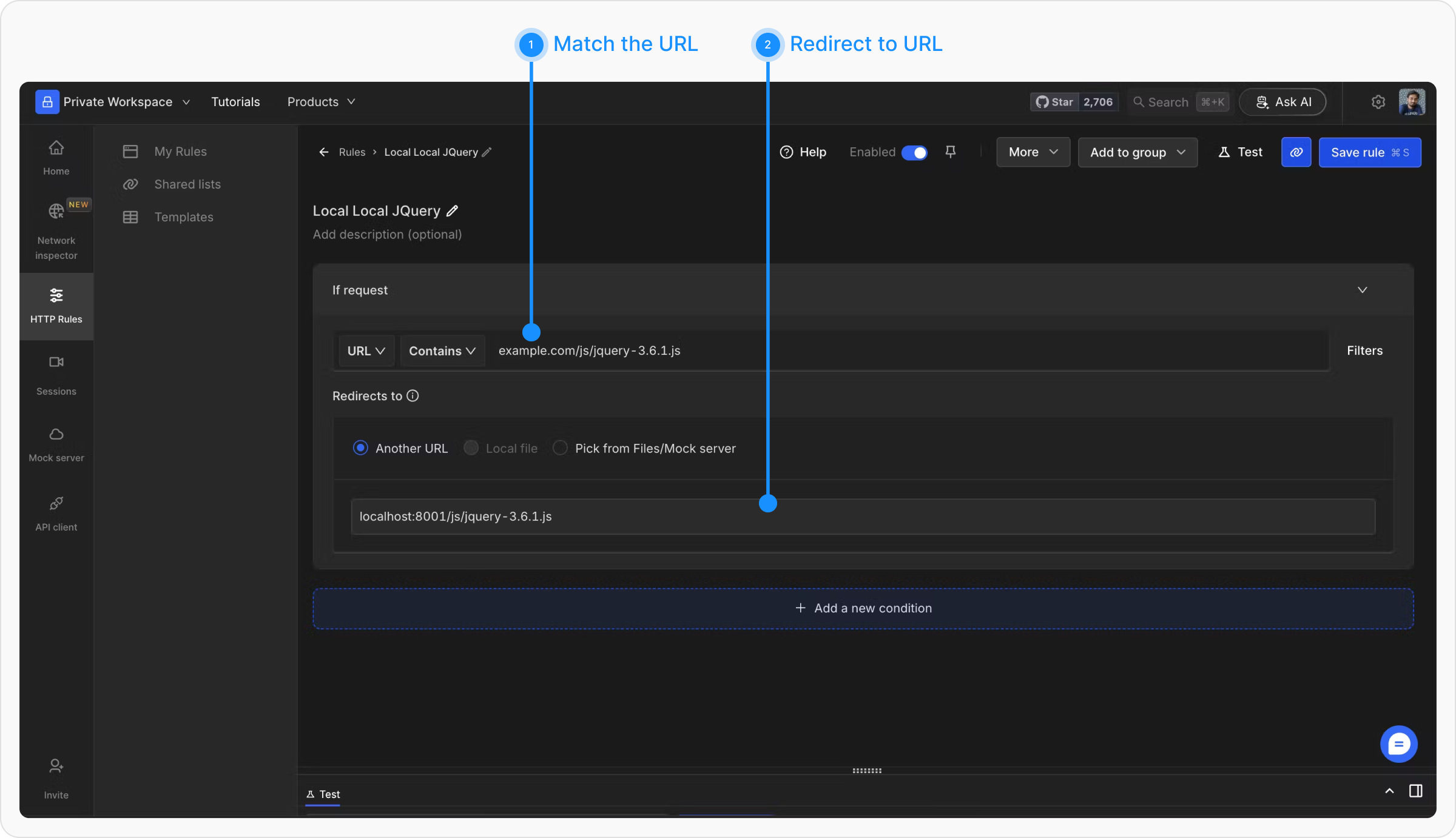This screenshot has width=1456, height=838.
Task: Open the API client section
Action: [56, 504]
